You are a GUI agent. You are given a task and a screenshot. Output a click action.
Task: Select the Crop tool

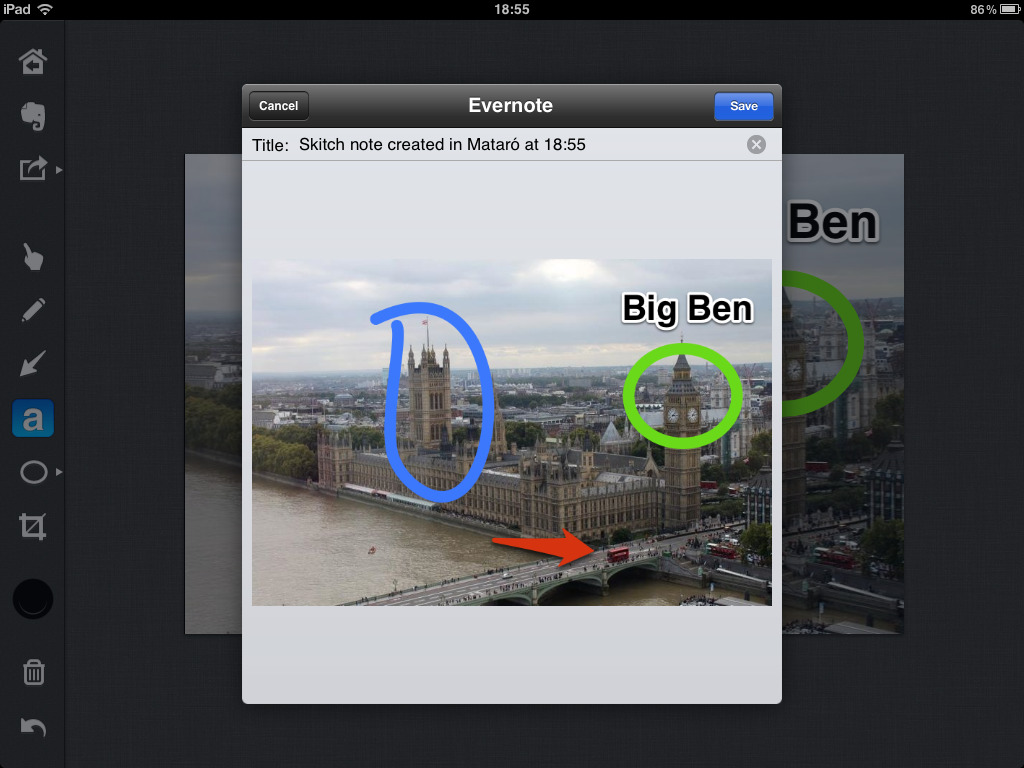33,526
